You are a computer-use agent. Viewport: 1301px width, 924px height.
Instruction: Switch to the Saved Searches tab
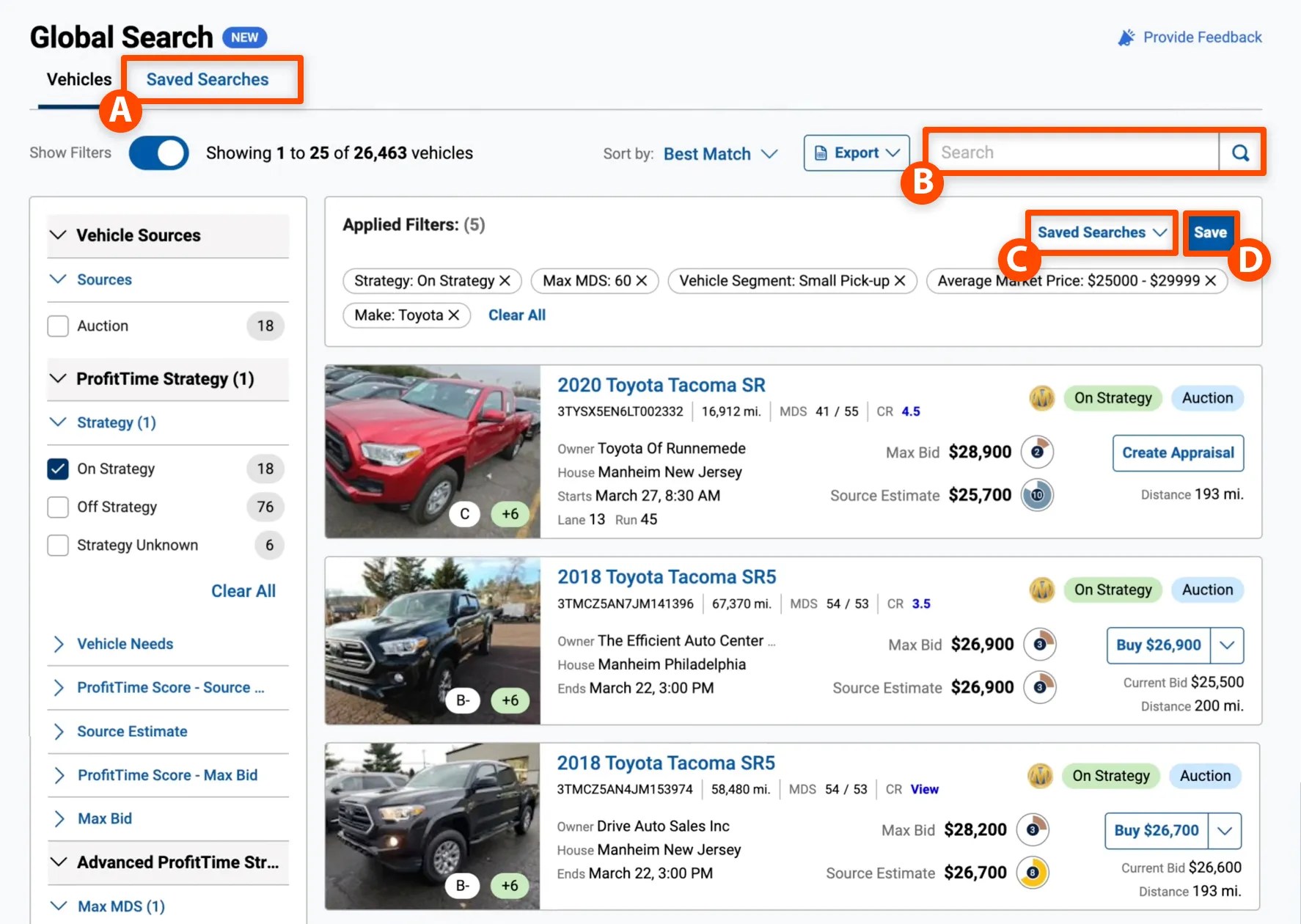coord(208,79)
